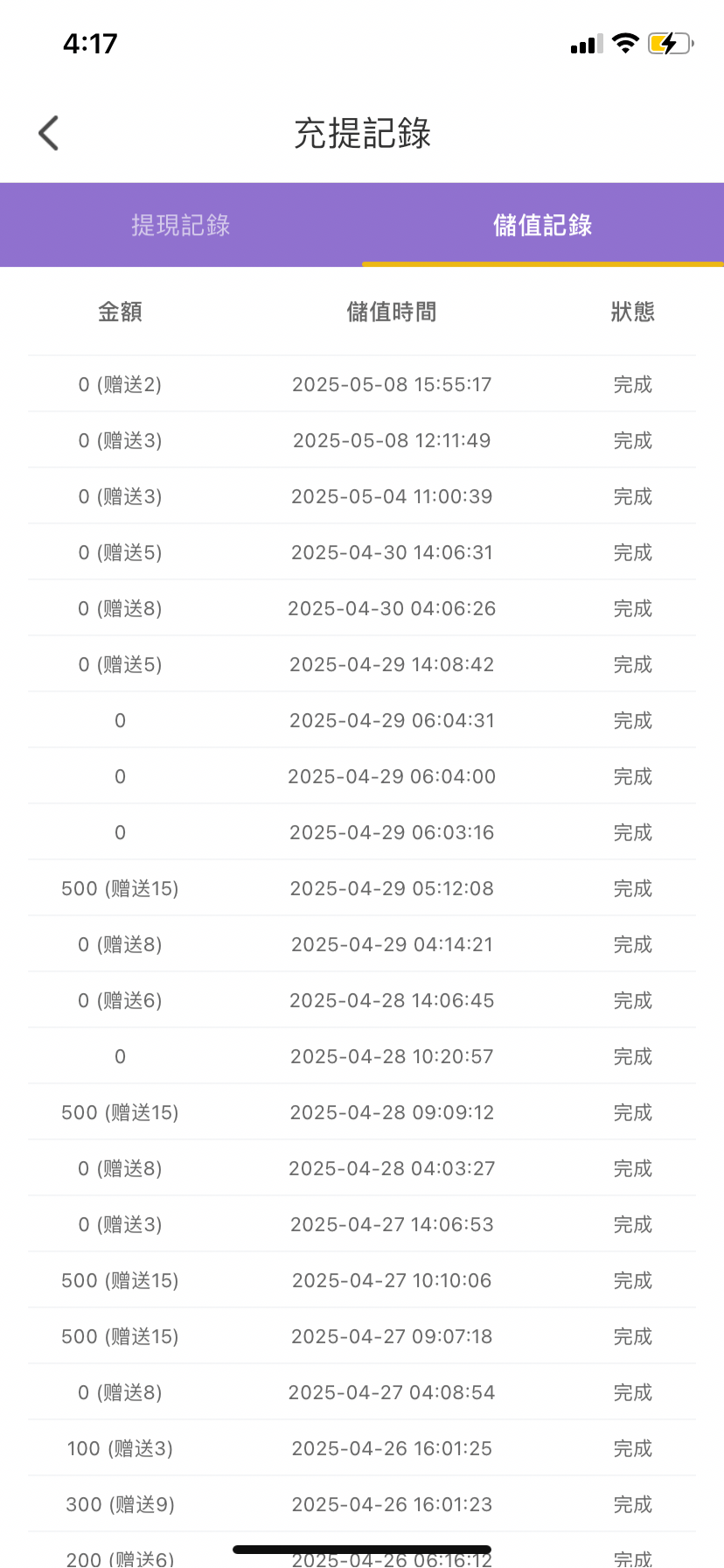Open record dated 2025-05-08 15:55:17
724x1568 pixels.
(392, 384)
